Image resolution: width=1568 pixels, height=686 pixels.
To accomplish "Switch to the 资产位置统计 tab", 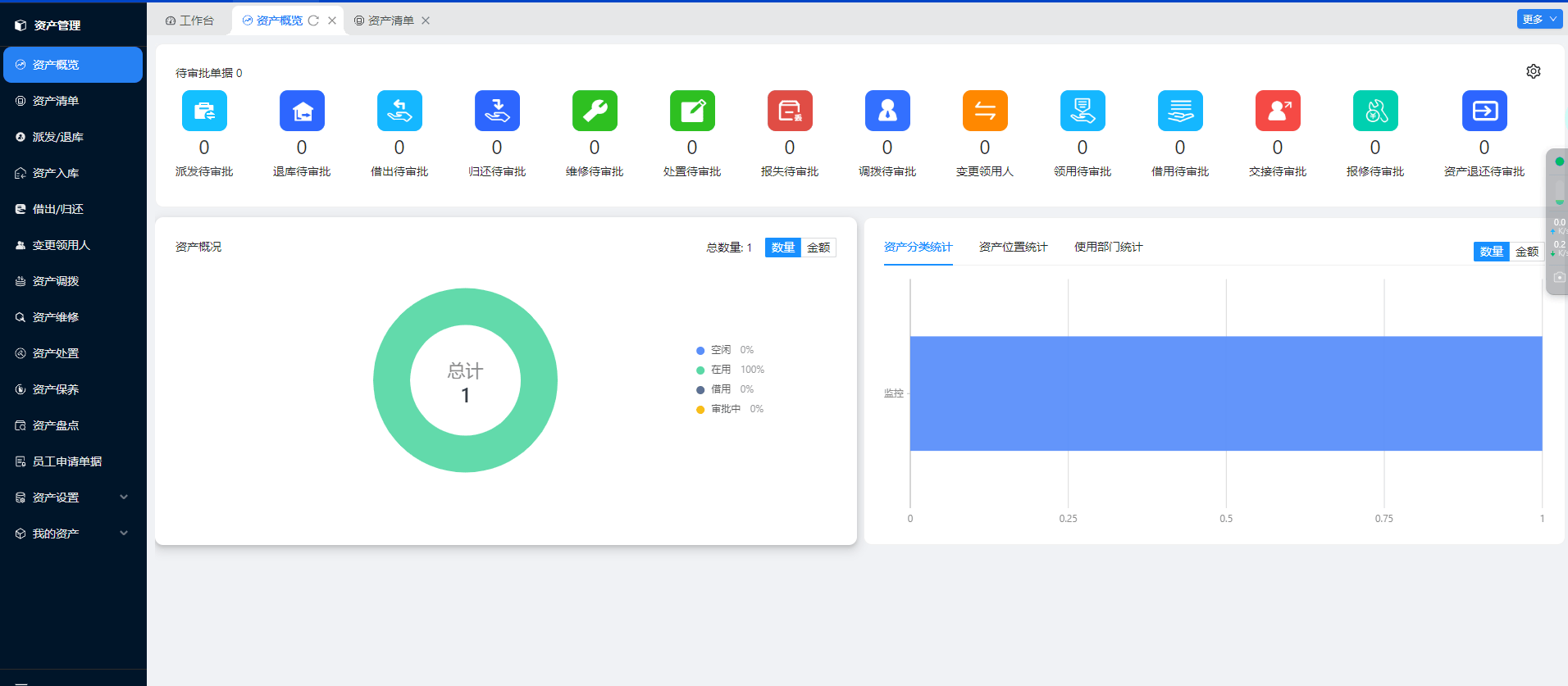I will tap(1013, 247).
